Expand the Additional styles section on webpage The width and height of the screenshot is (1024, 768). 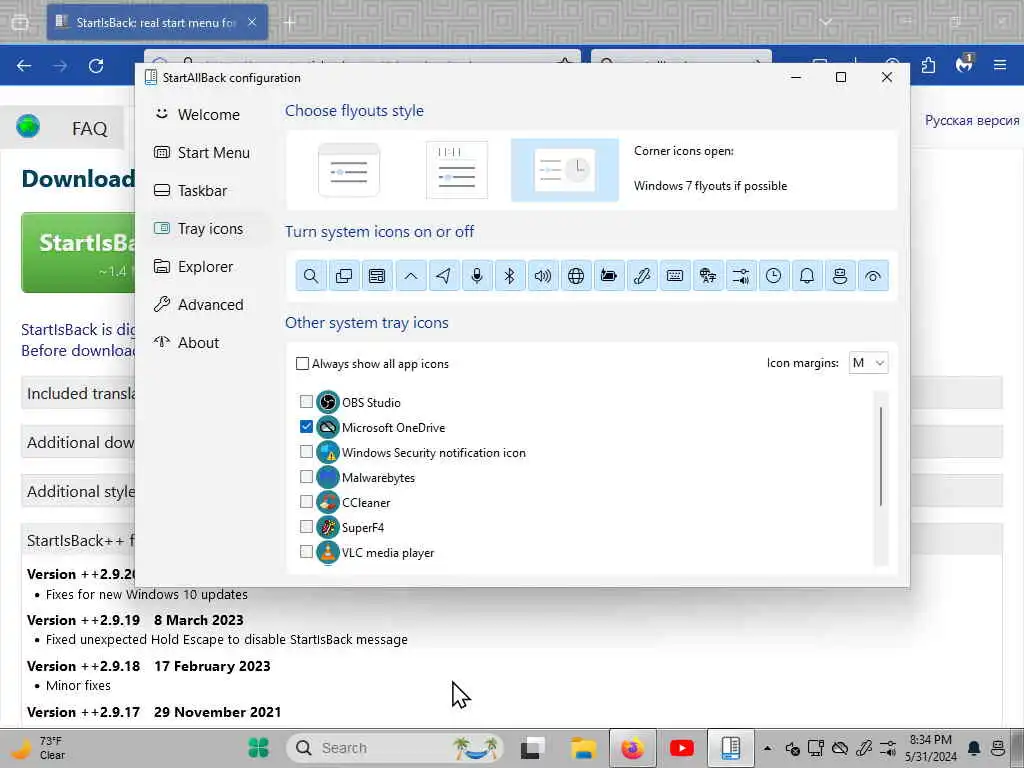tap(78, 491)
